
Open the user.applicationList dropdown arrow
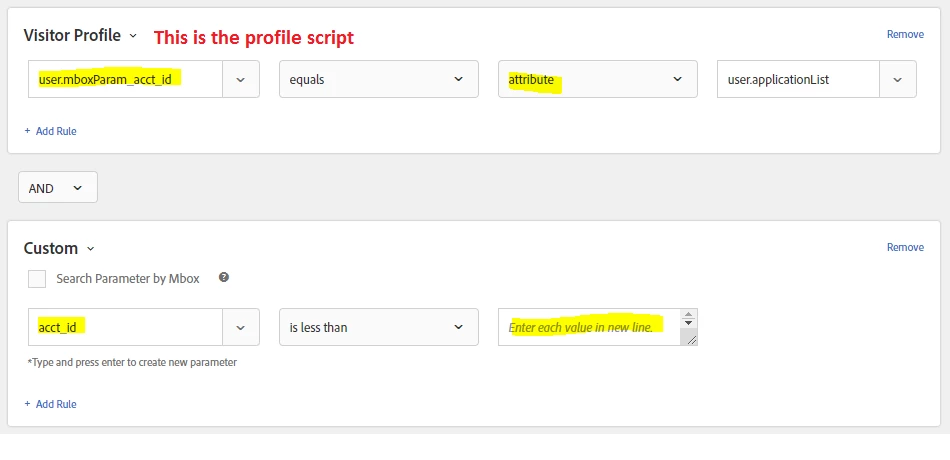click(x=898, y=79)
